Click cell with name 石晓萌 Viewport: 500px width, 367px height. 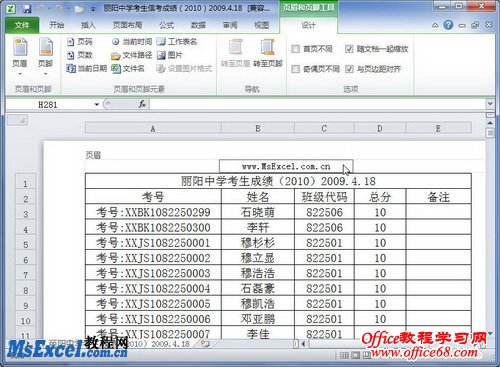tap(258, 212)
